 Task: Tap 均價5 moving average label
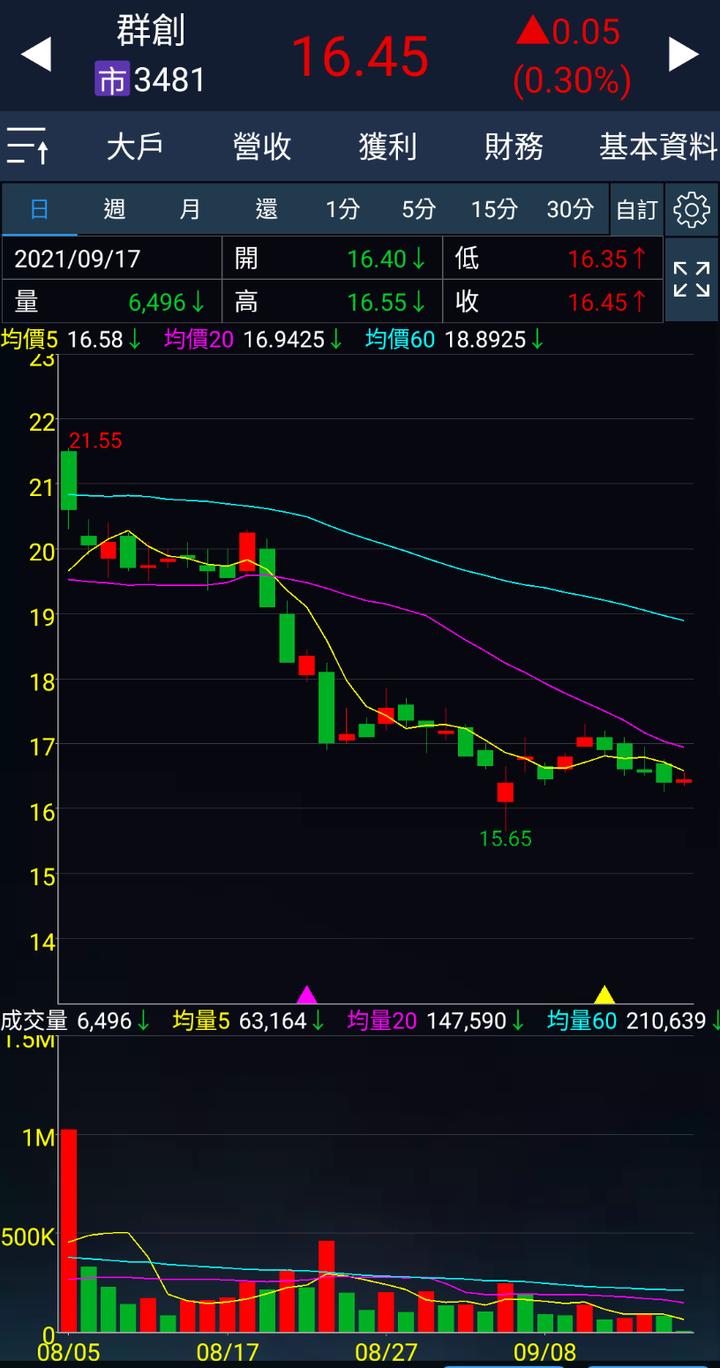click(30, 340)
